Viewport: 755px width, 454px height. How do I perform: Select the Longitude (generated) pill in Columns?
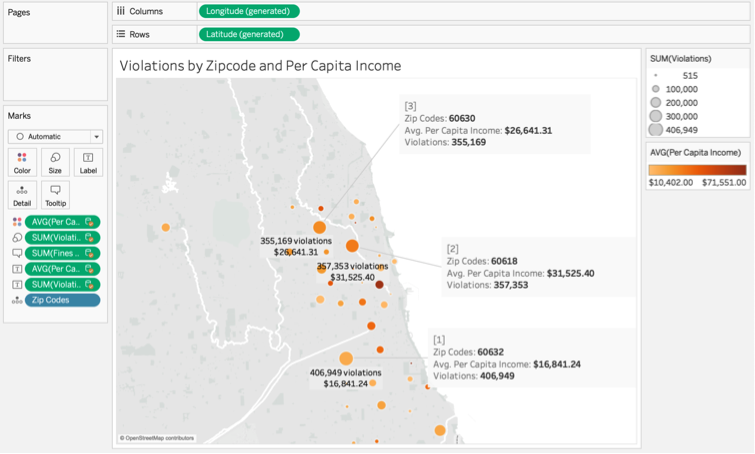(x=249, y=11)
